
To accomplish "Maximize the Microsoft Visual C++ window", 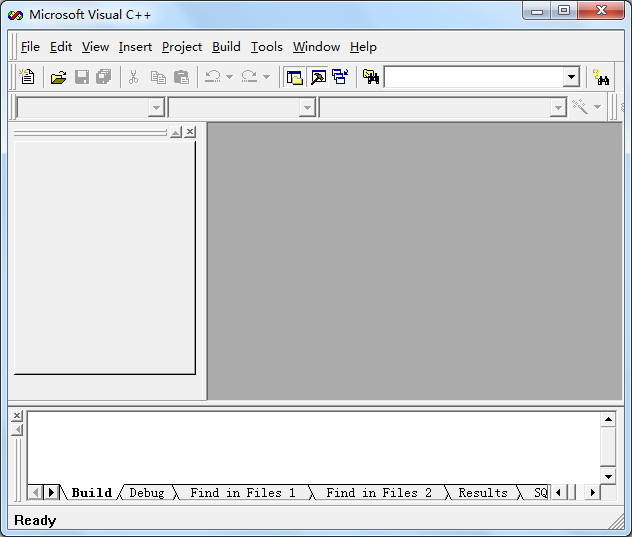I will click(x=564, y=11).
